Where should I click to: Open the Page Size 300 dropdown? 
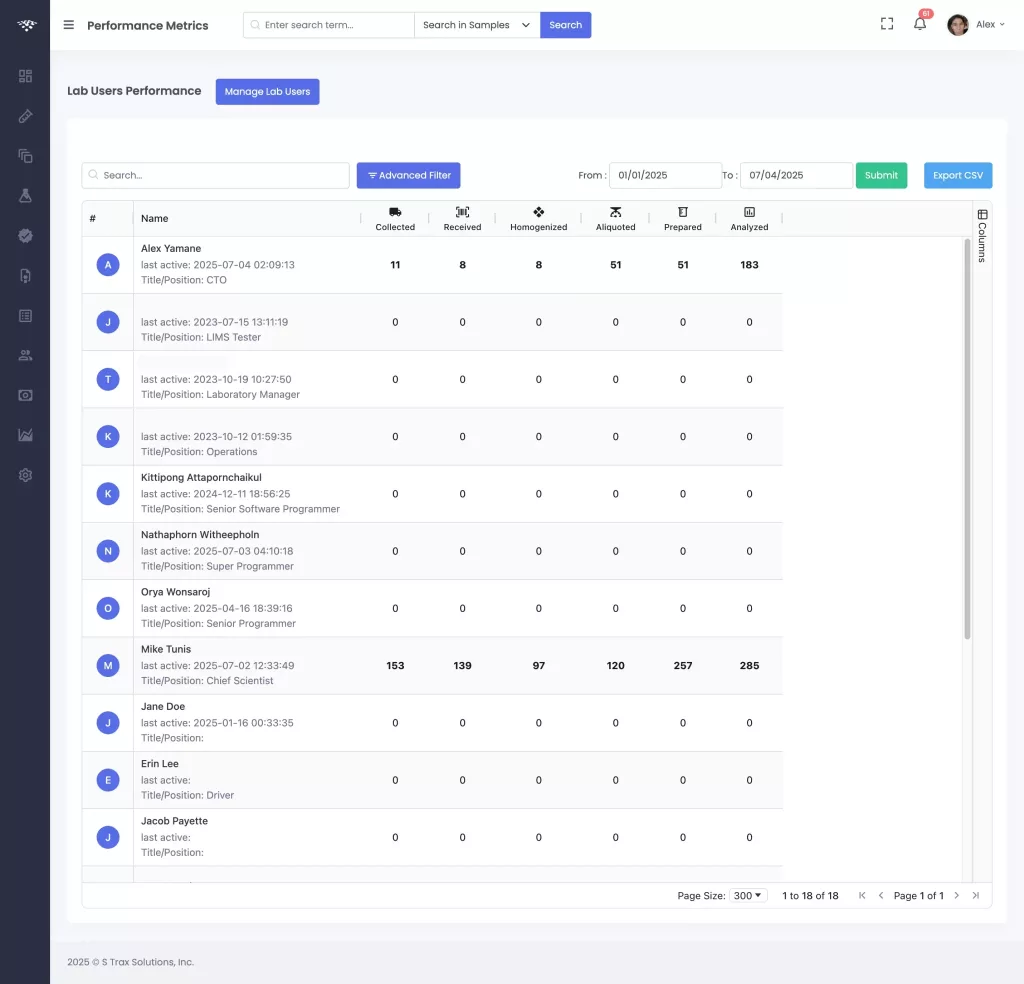pos(748,896)
